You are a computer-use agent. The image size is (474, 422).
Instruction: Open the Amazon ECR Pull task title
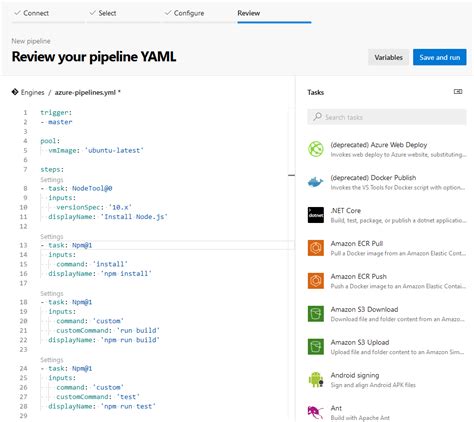[x=357, y=244]
